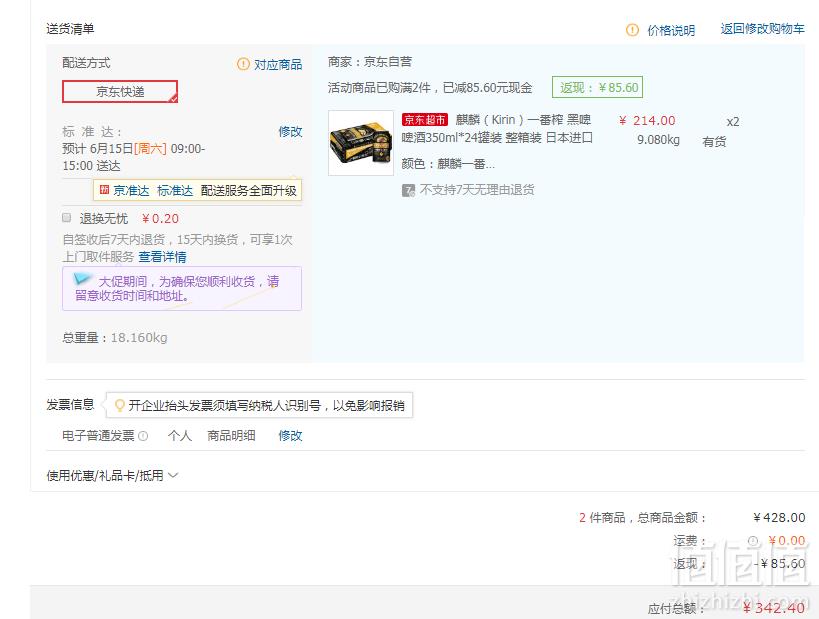Click the 商品明细 invoice content text
This screenshot has height=619, width=819.
click(231, 436)
